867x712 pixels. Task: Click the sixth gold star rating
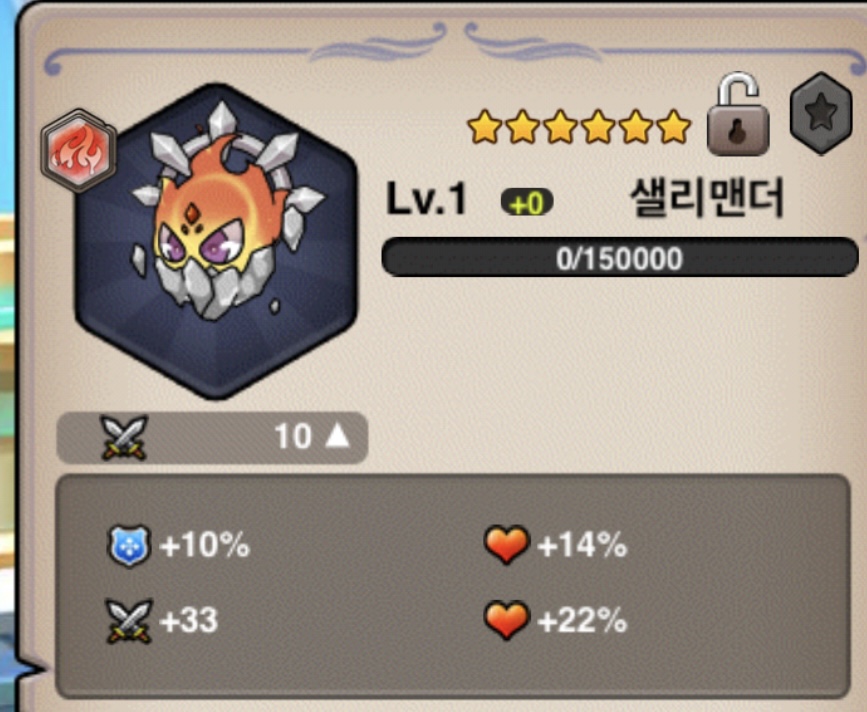click(x=673, y=127)
